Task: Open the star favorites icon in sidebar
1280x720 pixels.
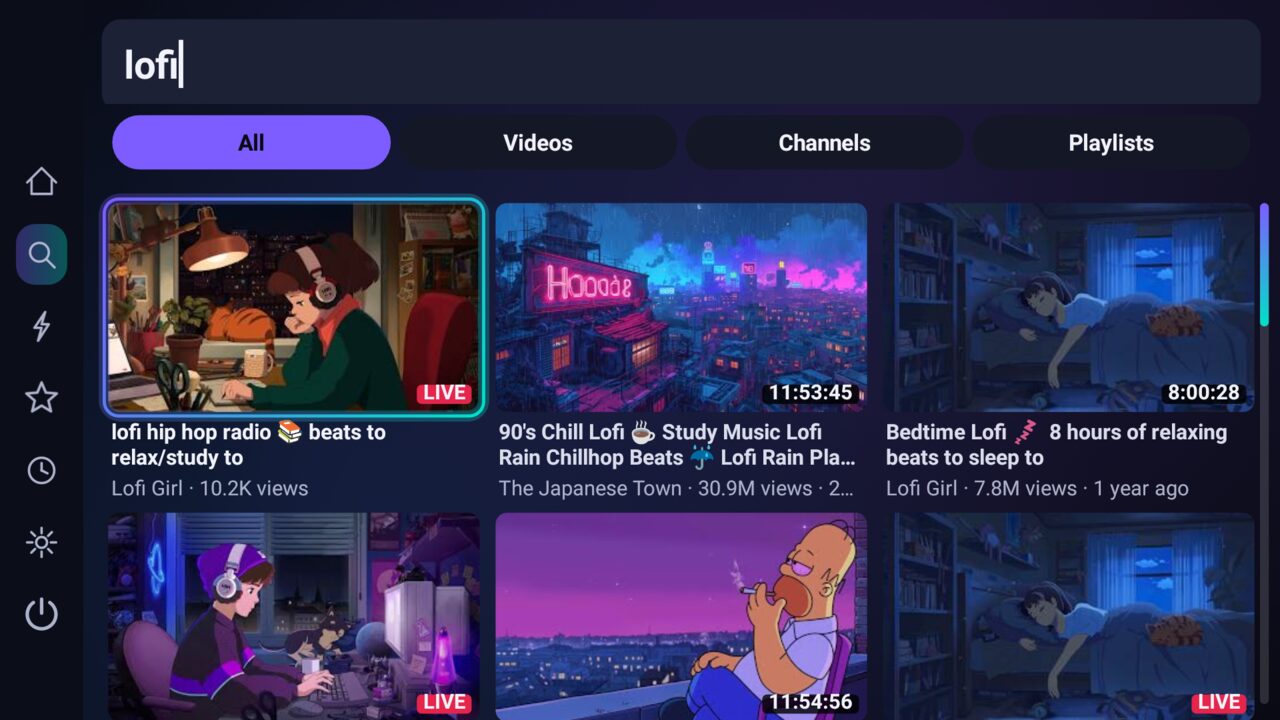Action: [x=41, y=398]
